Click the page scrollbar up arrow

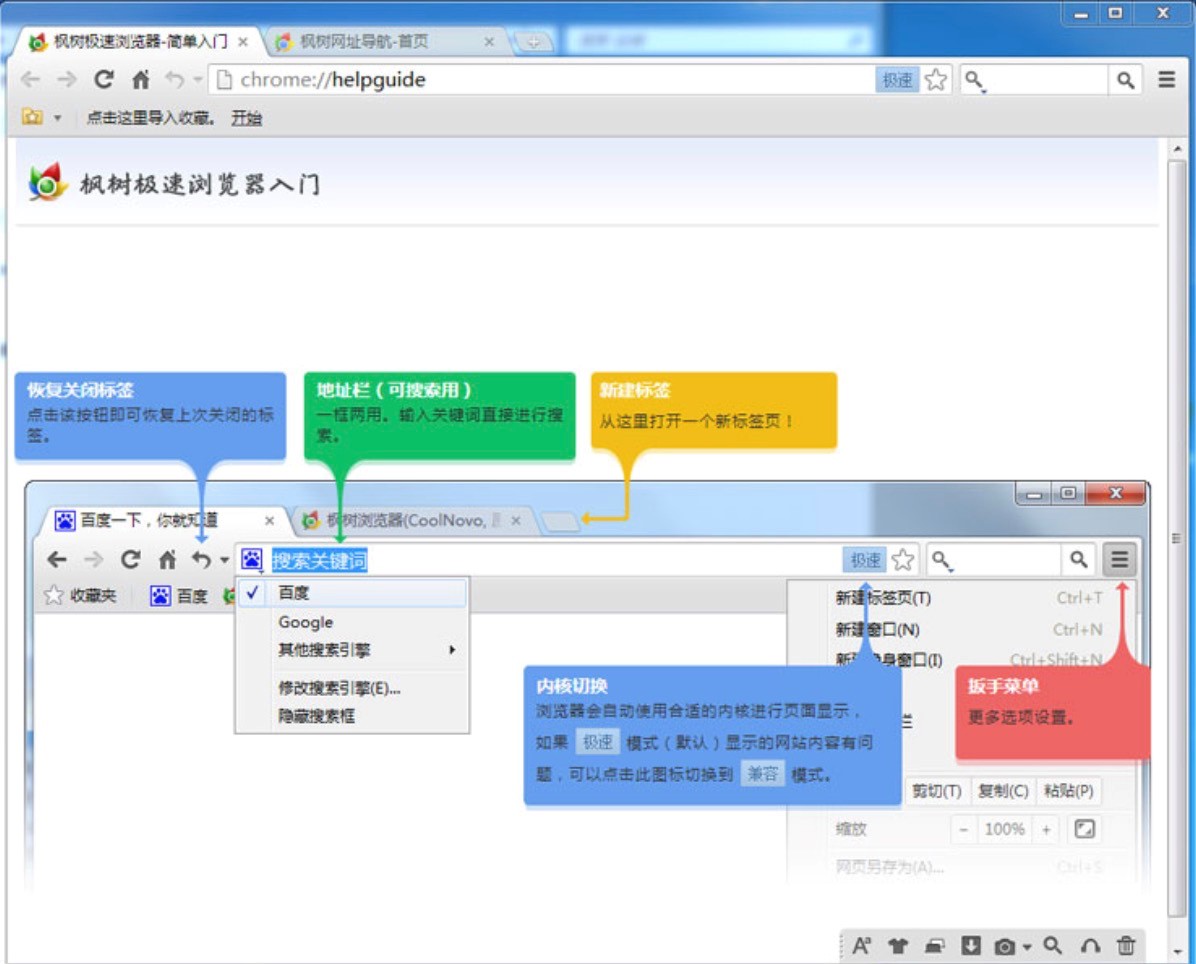click(1177, 149)
